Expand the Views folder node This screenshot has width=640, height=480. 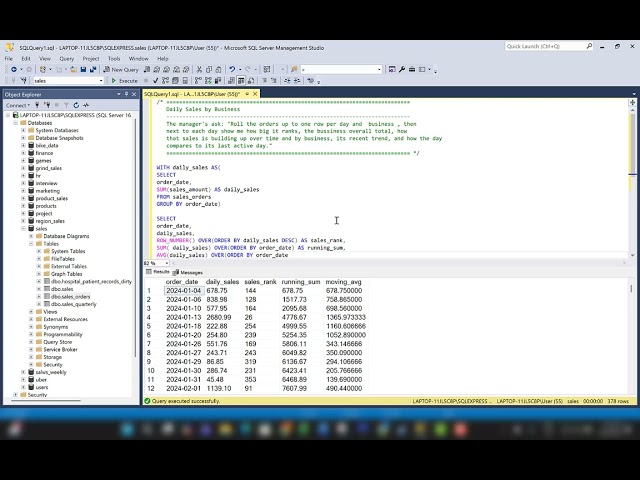(31, 312)
